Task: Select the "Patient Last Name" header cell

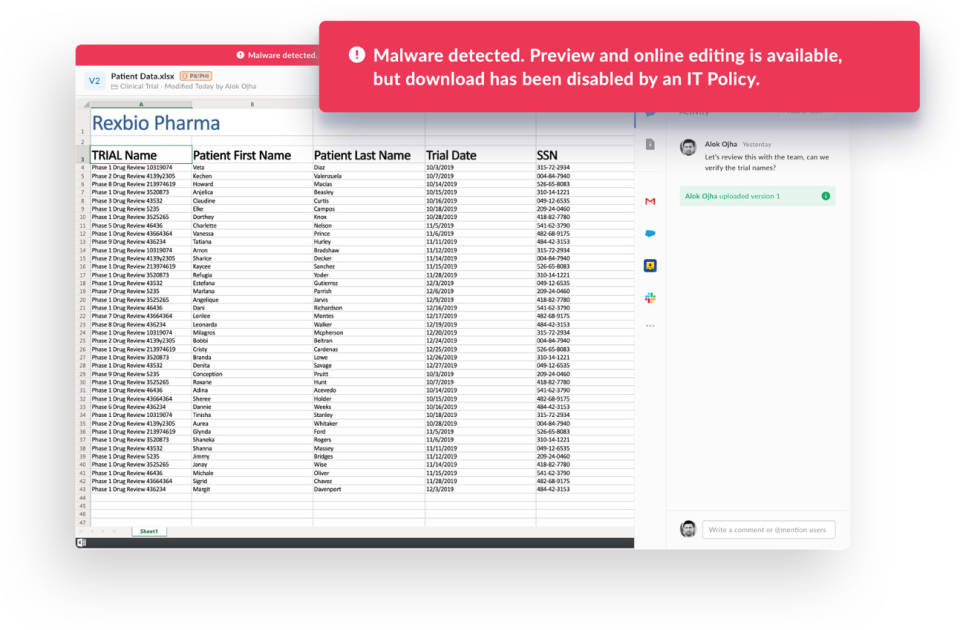Action: click(x=369, y=155)
